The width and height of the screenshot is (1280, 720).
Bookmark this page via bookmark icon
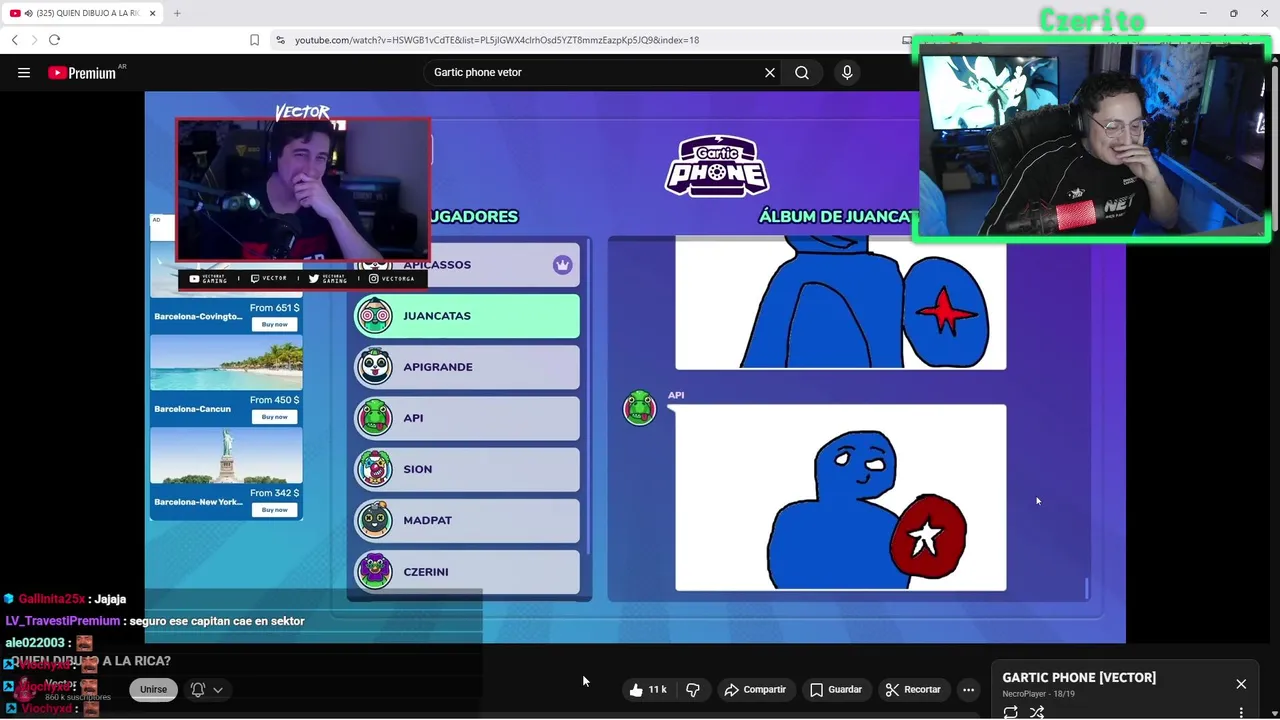254,40
